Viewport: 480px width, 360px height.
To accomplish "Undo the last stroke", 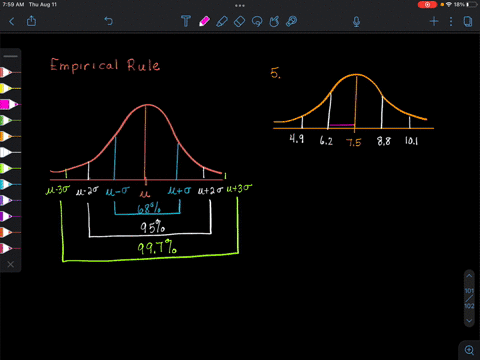I will 109,21.
